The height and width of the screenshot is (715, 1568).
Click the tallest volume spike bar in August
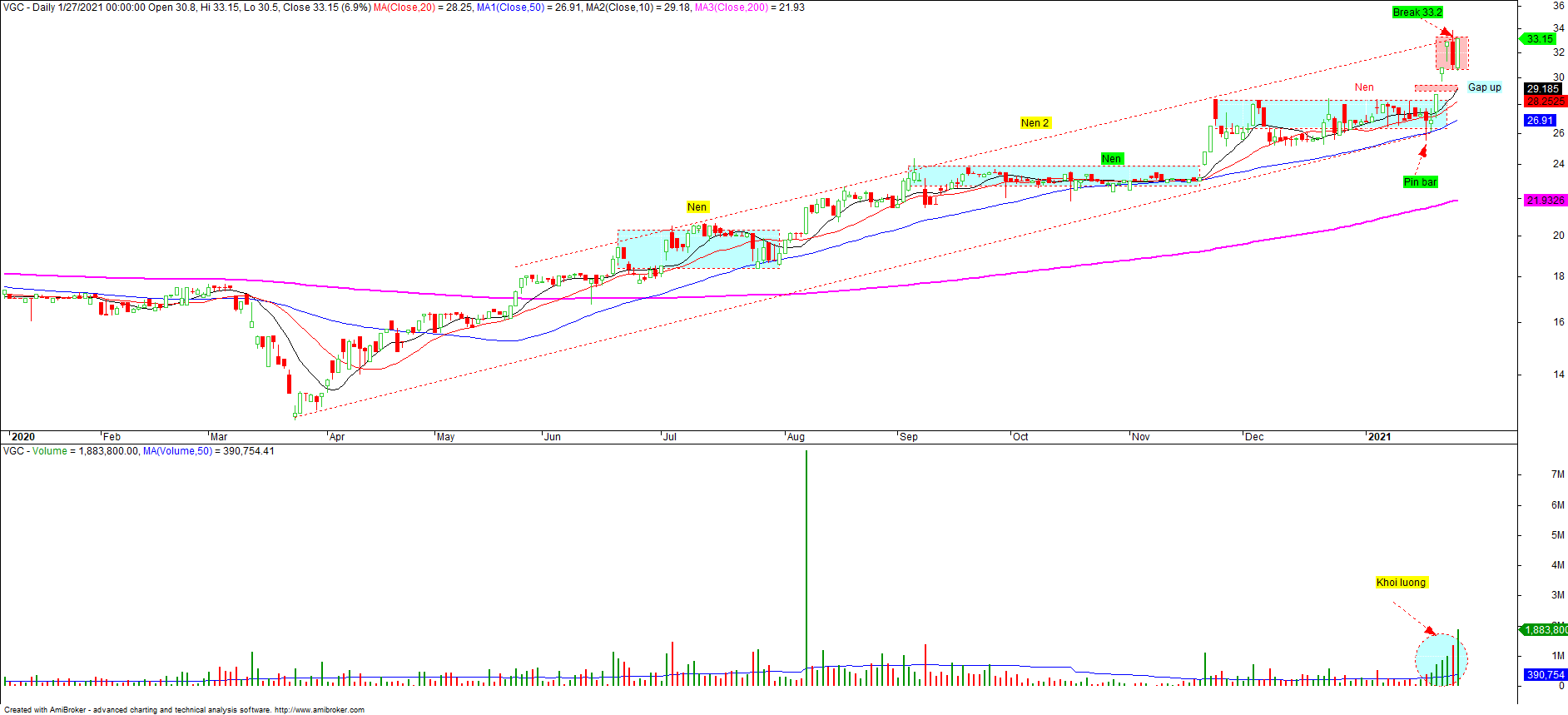click(806, 566)
